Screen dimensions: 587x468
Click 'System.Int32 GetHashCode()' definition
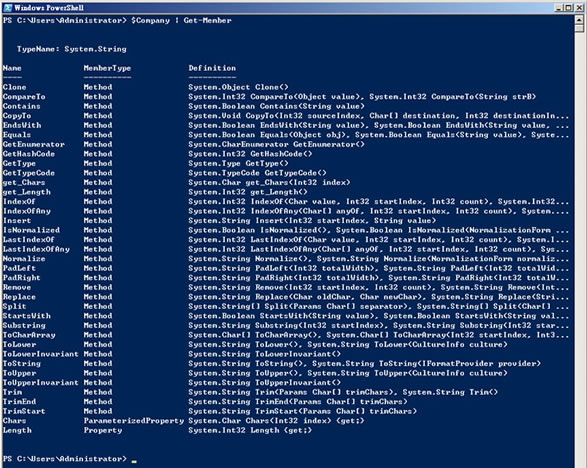[x=250, y=154]
